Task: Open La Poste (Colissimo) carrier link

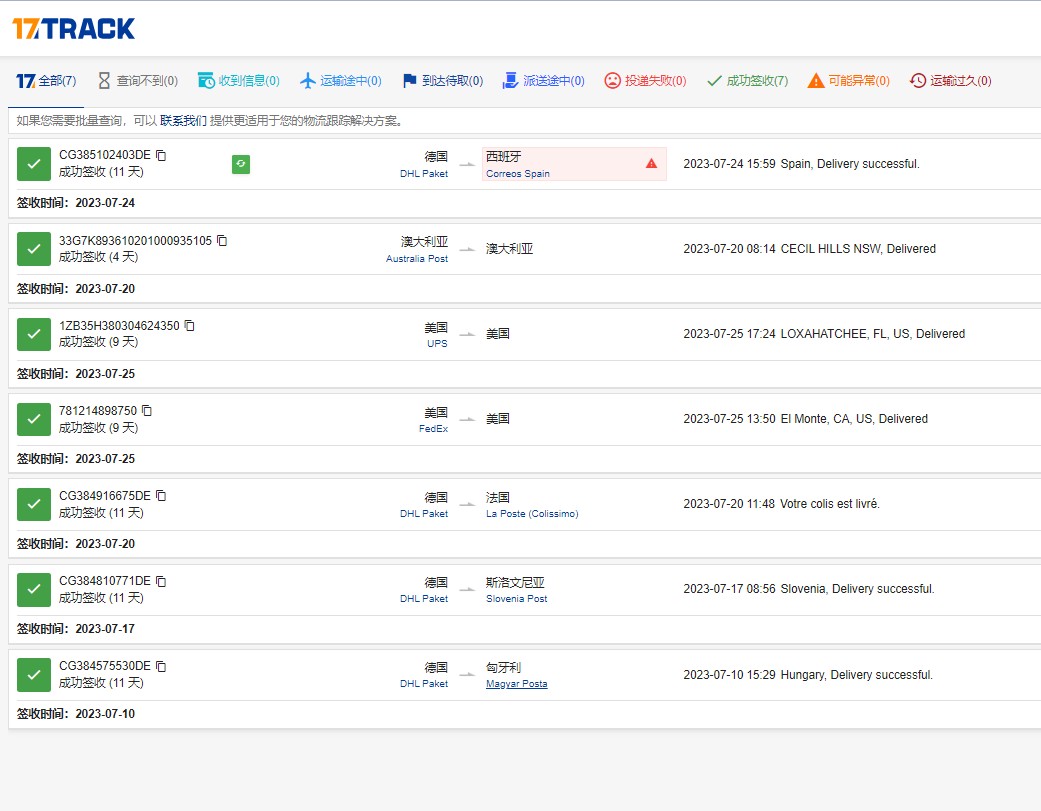Action: pyautogui.click(x=532, y=514)
